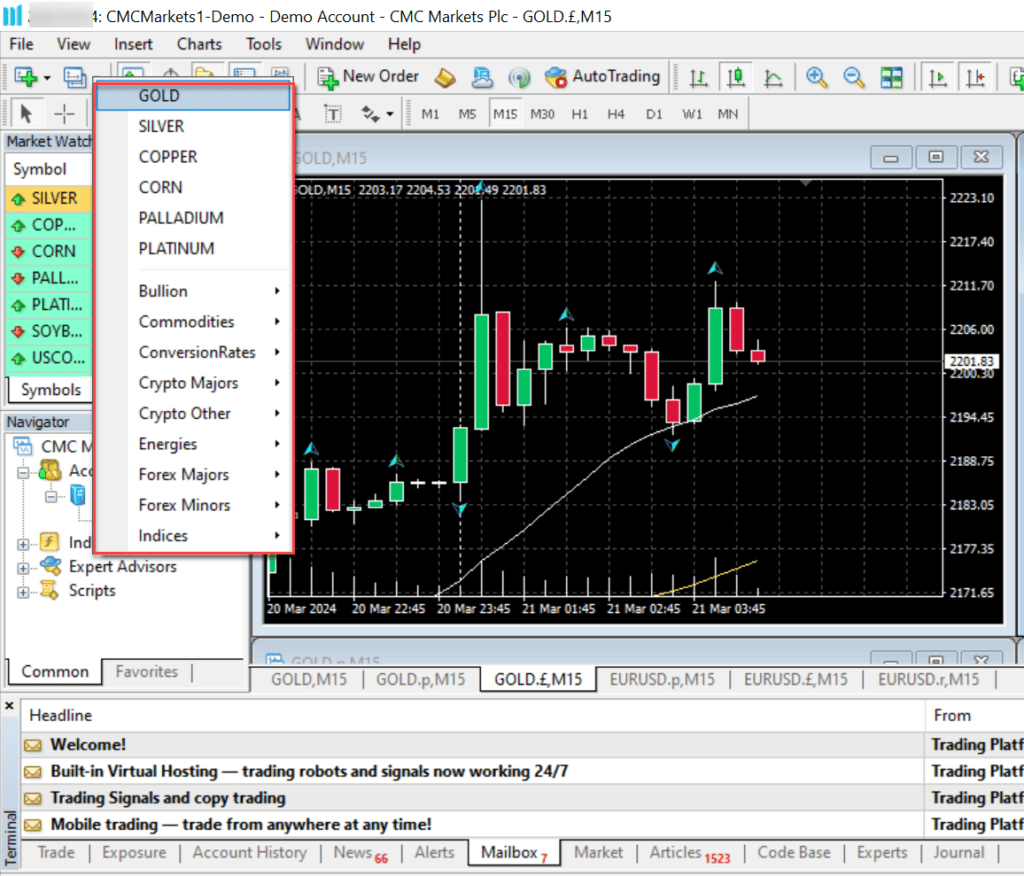The image size is (1024, 876).
Task: Select the Cursor arrow tool
Action: pos(27,114)
